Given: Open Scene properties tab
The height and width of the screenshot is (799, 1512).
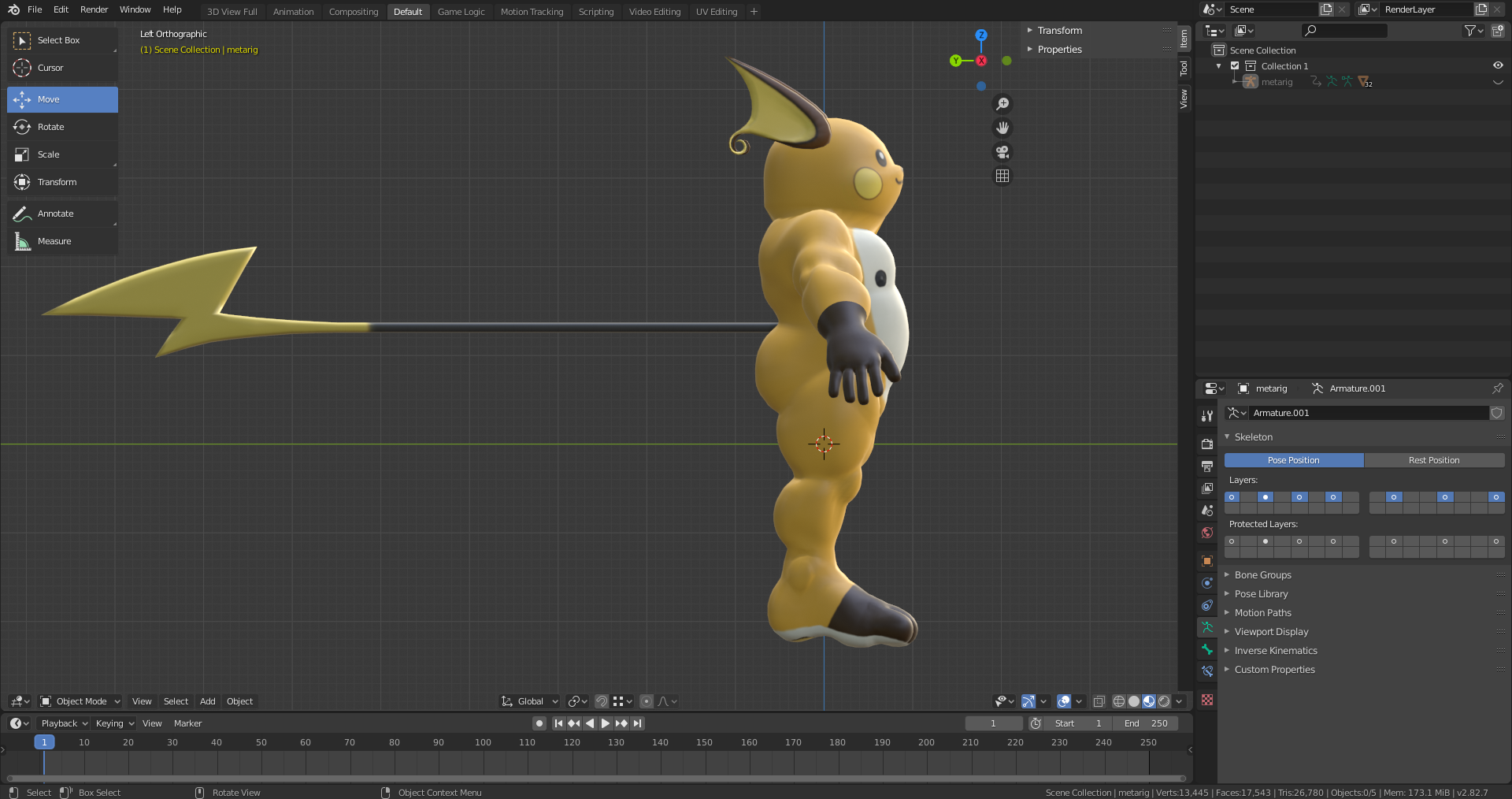Looking at the screenshot, I should pos(1207,511).
